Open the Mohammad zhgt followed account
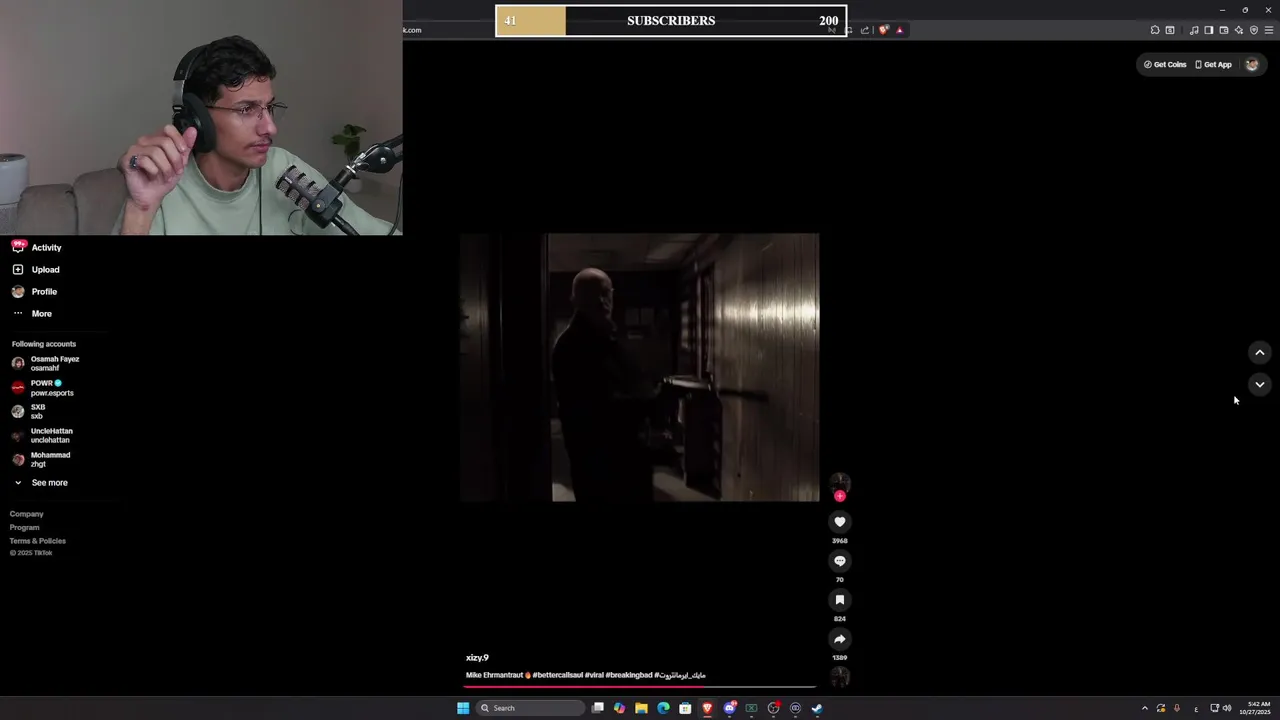 pyautogui.click(x=41, y=459)
